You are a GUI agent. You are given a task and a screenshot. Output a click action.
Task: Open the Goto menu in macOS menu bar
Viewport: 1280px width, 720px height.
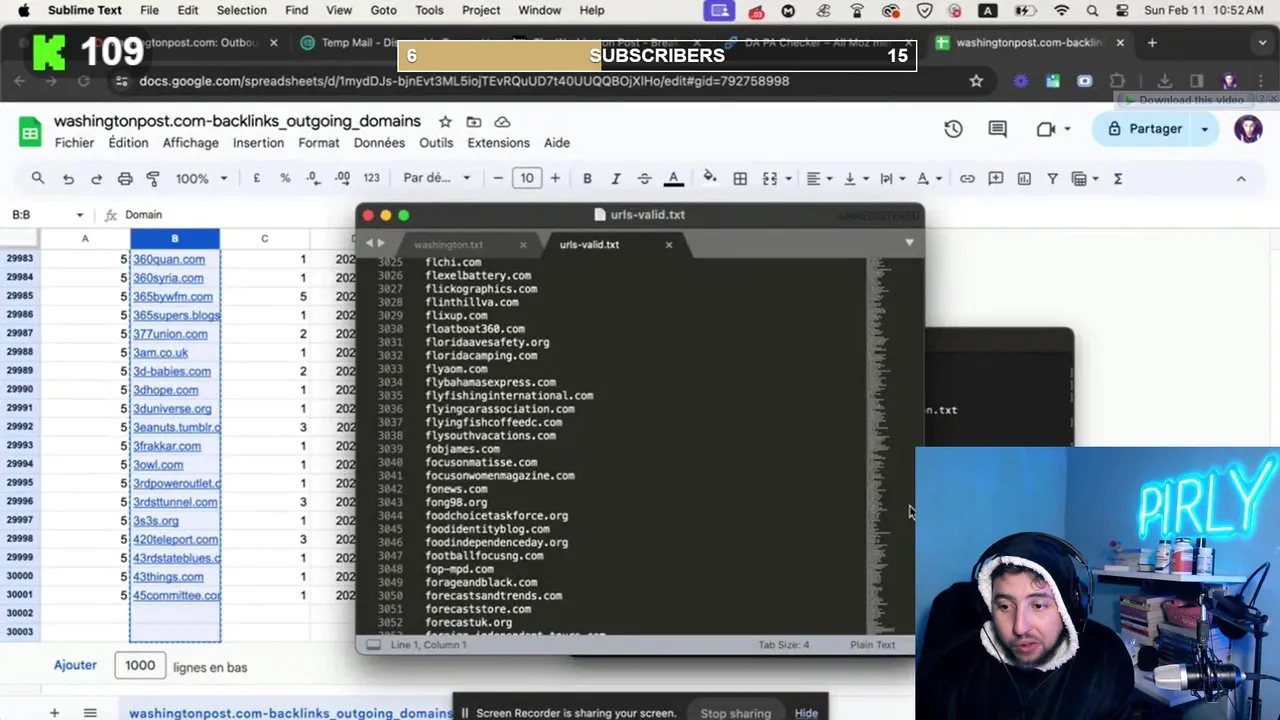(x=383, y=10)
